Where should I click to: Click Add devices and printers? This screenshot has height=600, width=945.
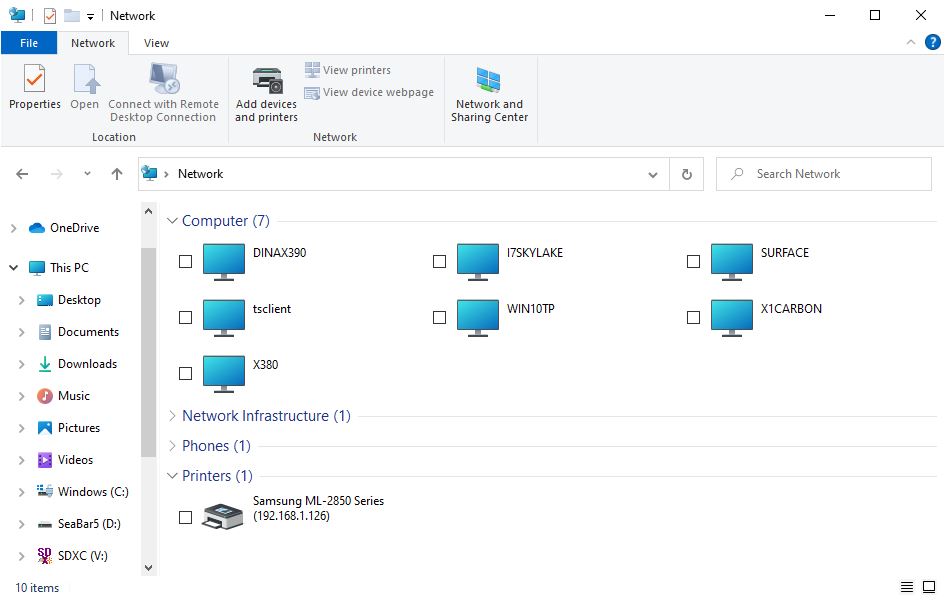[266, 94]
